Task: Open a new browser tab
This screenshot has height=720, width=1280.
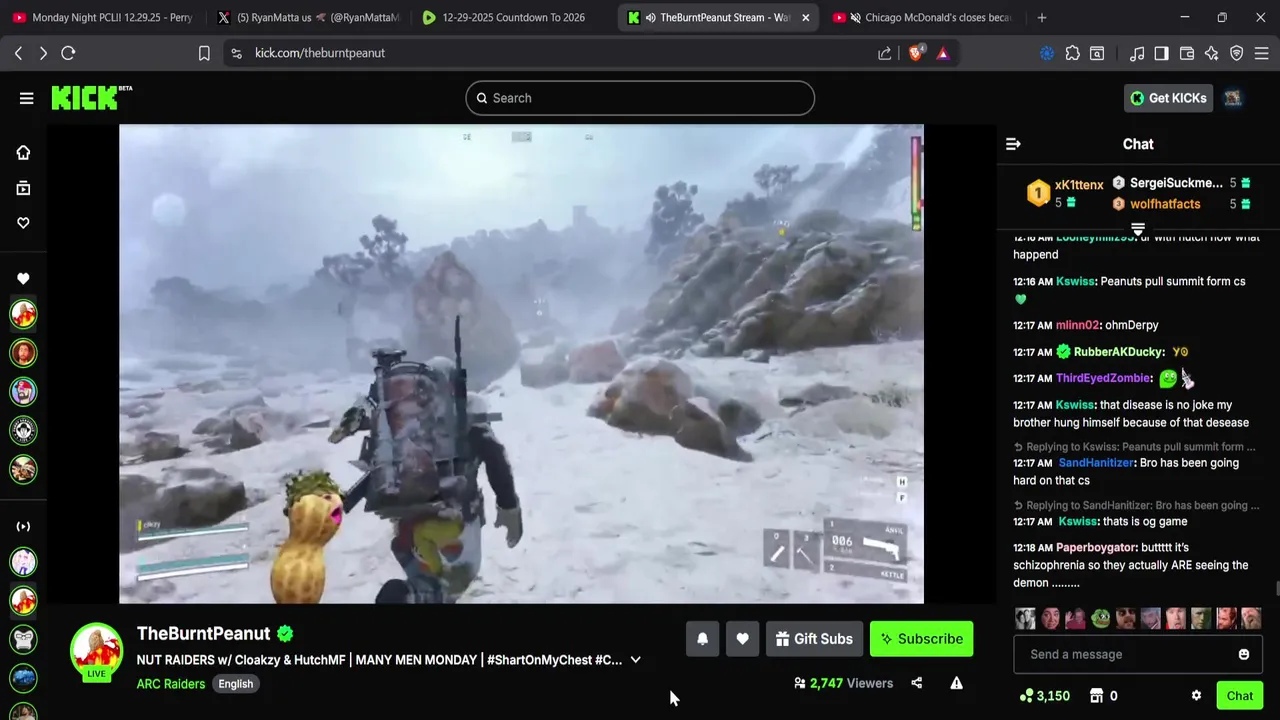Action: [1042, 17]
